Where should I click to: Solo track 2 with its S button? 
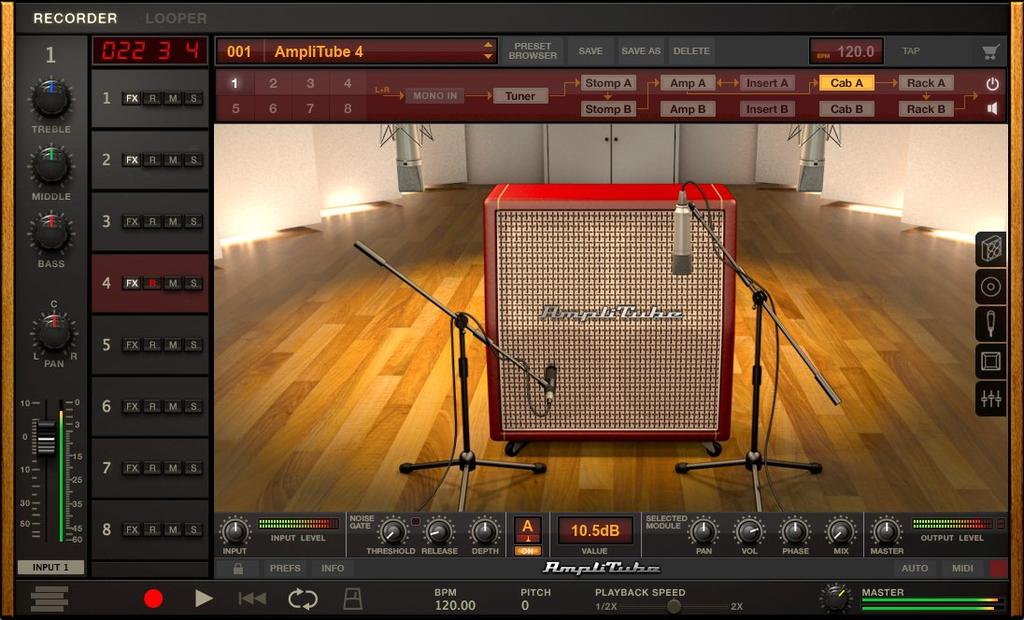pyautogui.click(x=193, y=159)
